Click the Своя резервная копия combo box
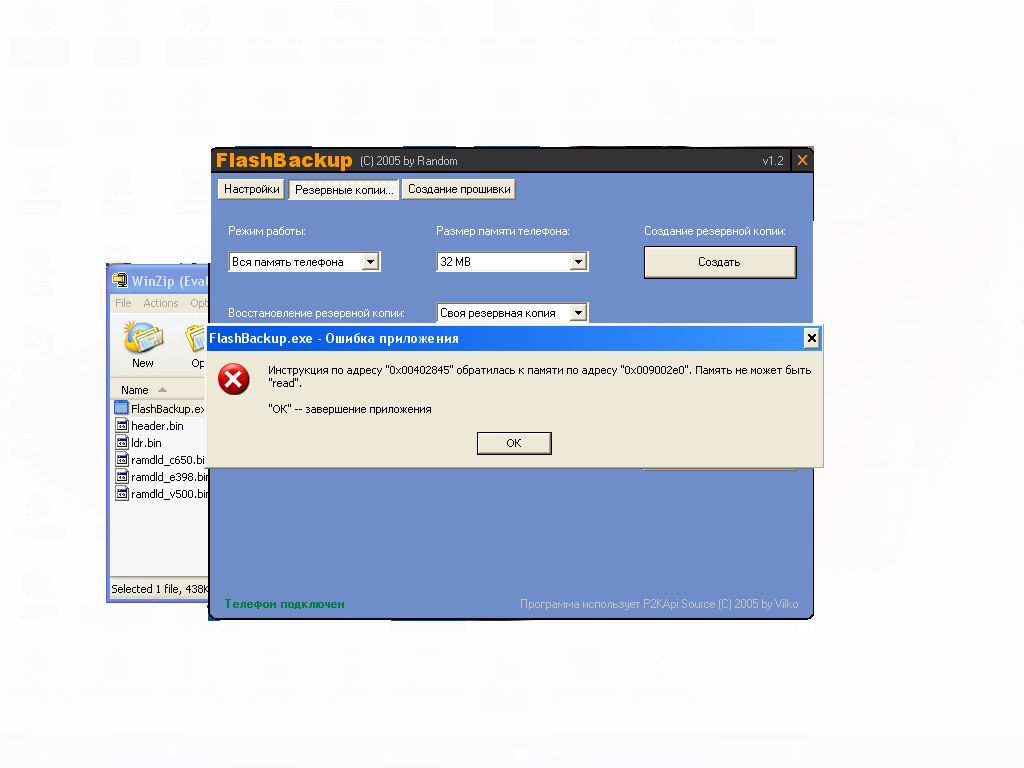1024x768 pixels. (x=513, y=313)
